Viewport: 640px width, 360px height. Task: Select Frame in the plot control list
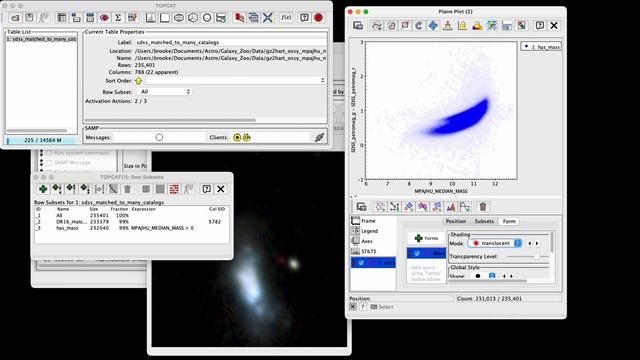click(372, 221)
